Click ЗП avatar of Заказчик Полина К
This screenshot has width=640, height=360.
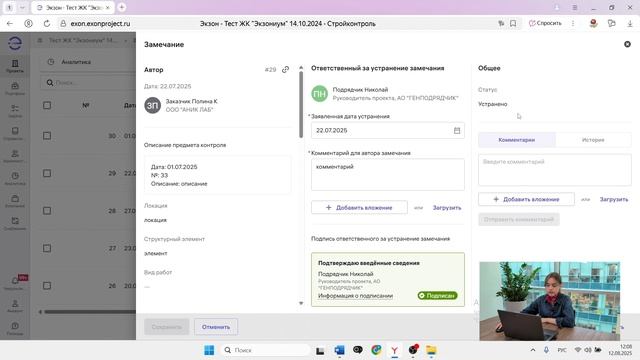[152, 105]
